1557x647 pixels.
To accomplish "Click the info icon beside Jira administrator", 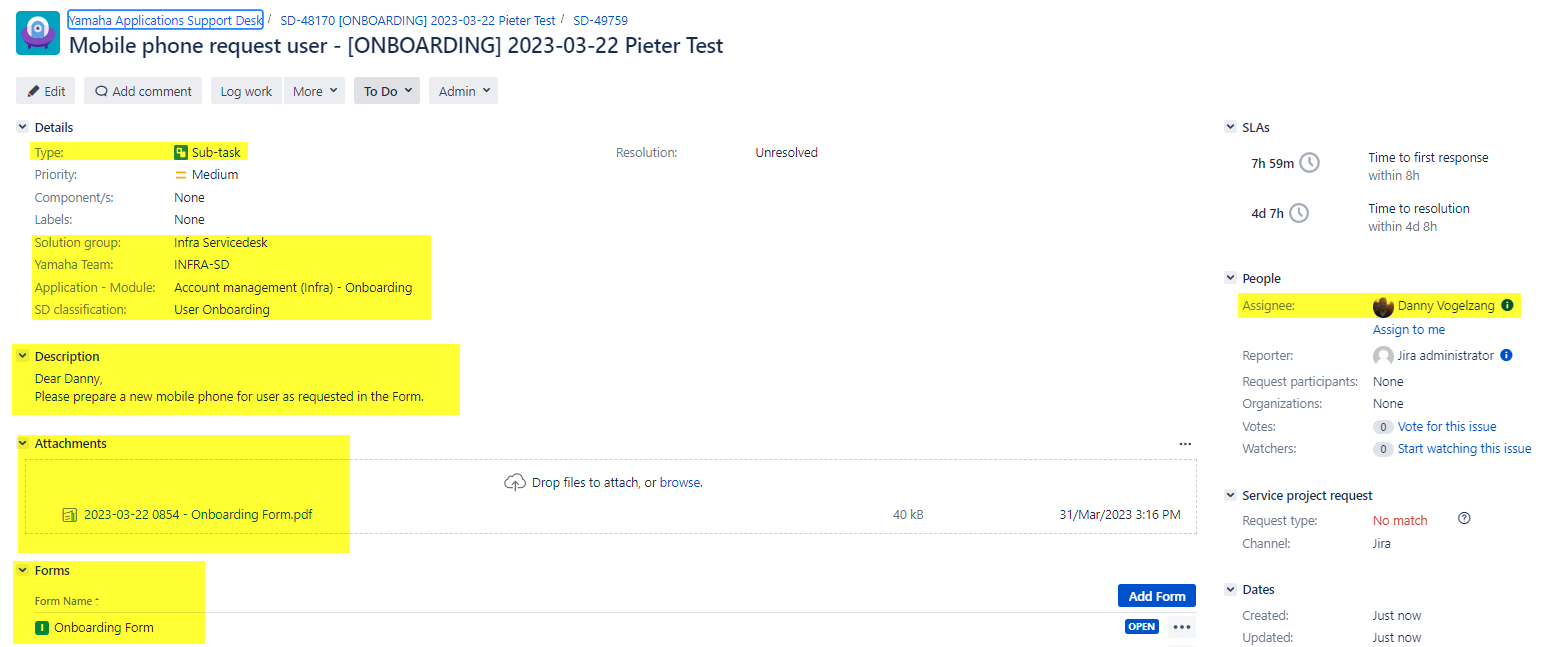I will 1506,355.
